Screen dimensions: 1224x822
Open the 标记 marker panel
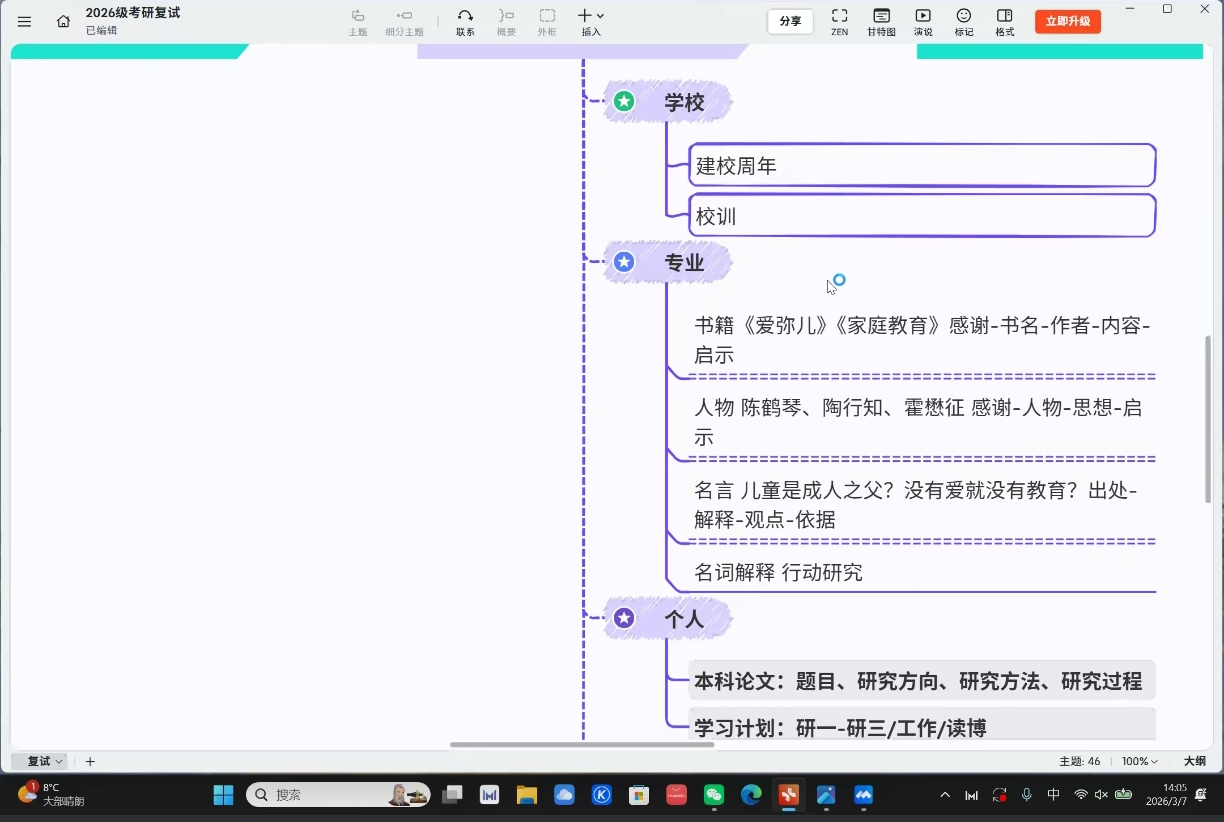(x=964, y=22)
